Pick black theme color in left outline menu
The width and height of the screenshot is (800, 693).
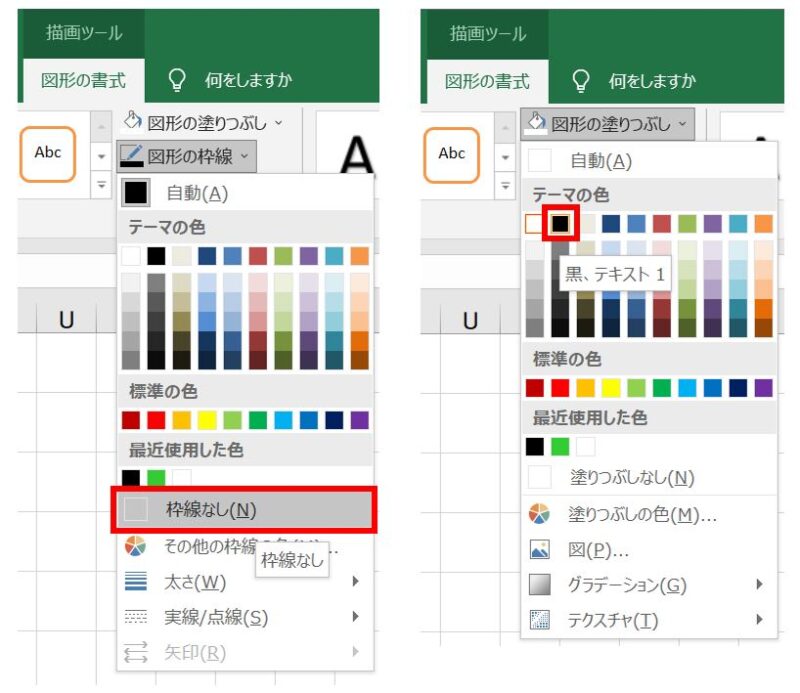[x=156, y=256]
